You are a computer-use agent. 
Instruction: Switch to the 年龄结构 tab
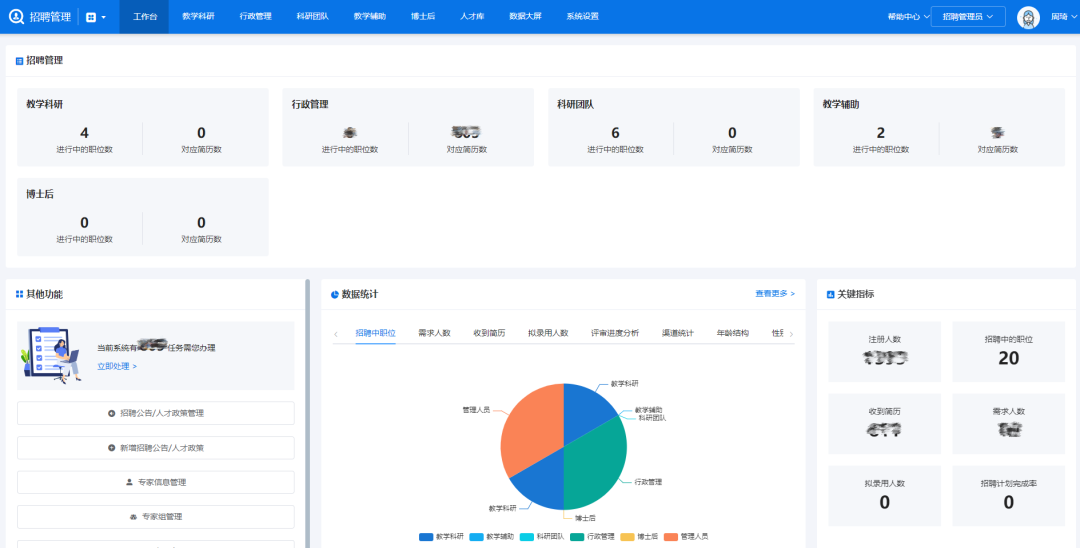(x=733, y=333)
